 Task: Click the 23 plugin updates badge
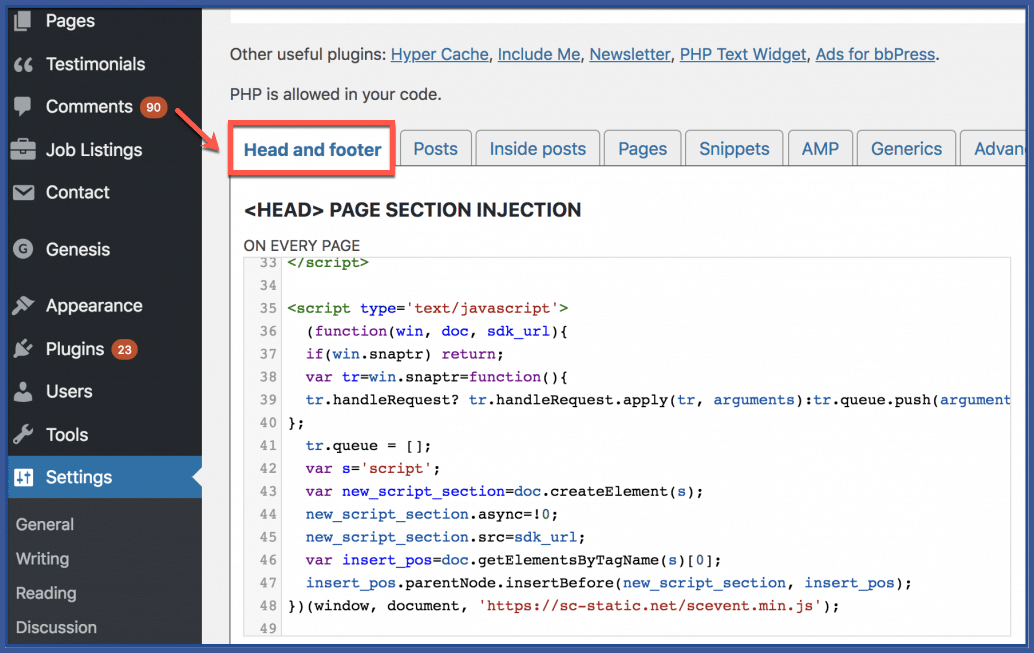point(125,349)
